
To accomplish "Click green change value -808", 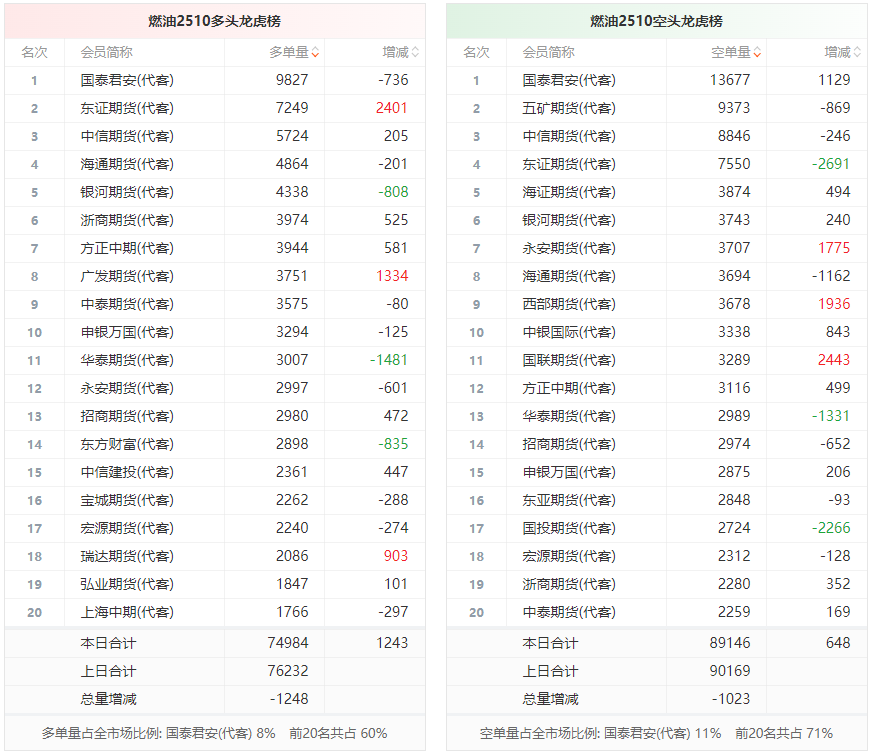I will click(x=393, y=192).
